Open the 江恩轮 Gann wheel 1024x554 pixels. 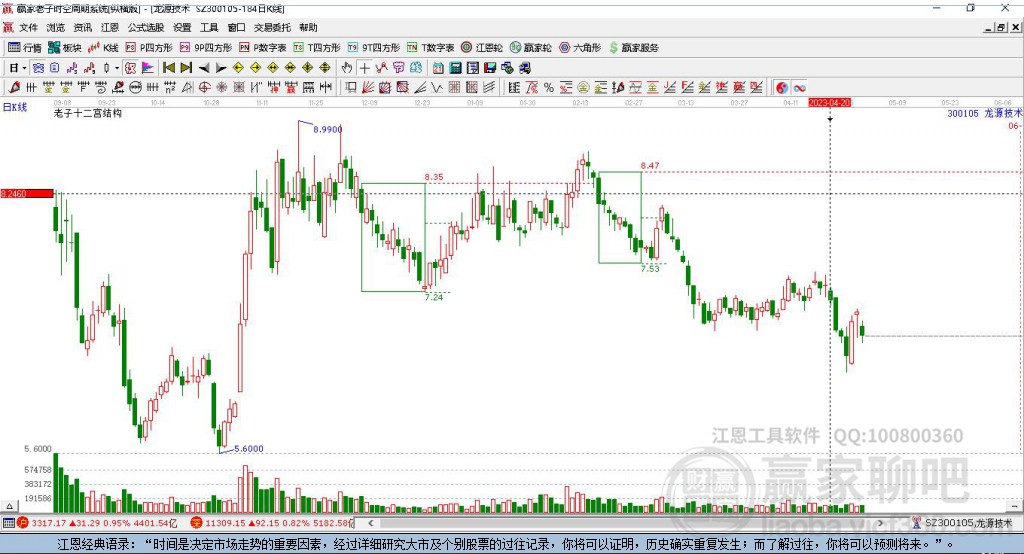(x=482, y=48)
